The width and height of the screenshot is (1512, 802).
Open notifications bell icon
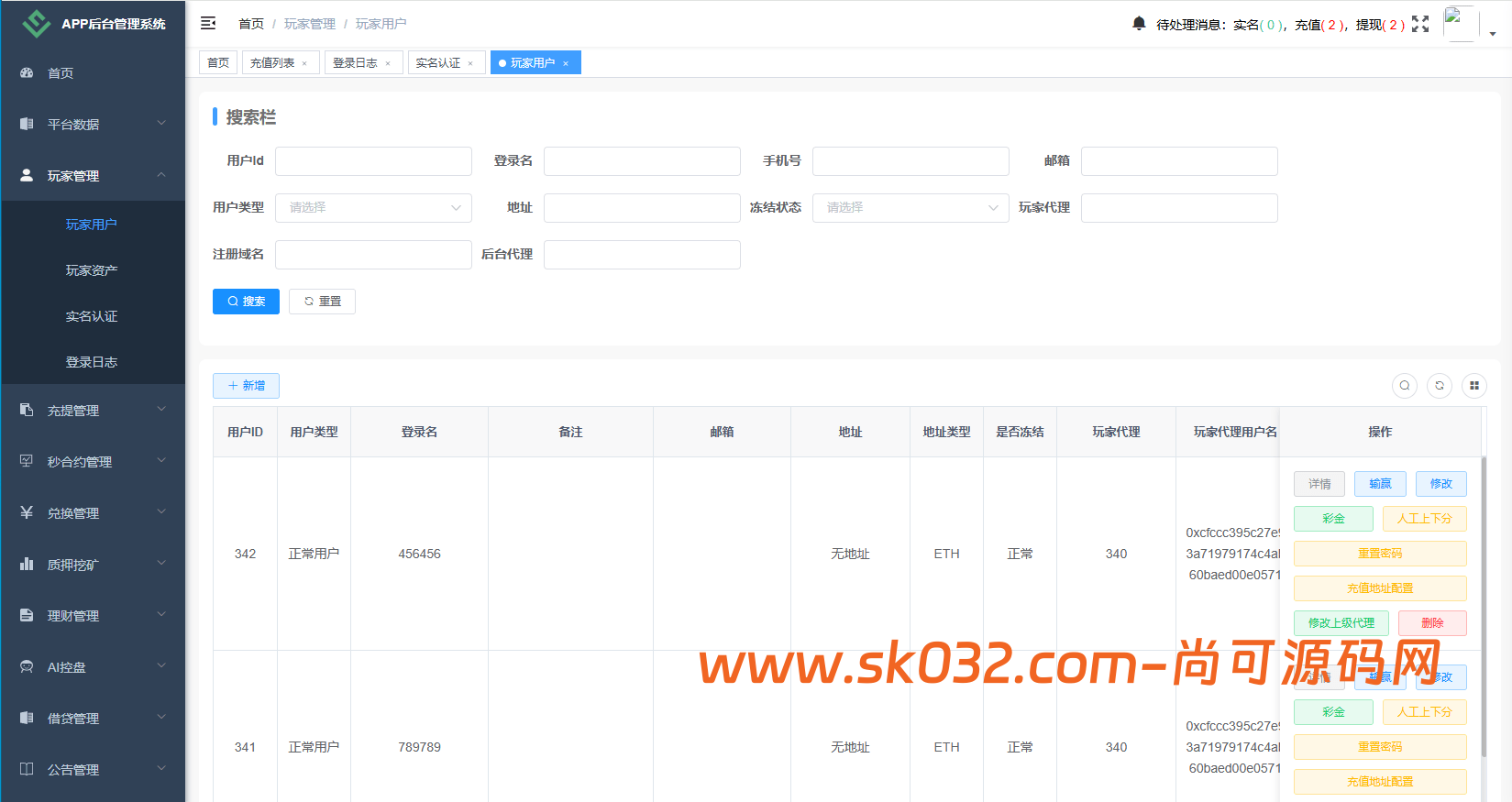1139,24
